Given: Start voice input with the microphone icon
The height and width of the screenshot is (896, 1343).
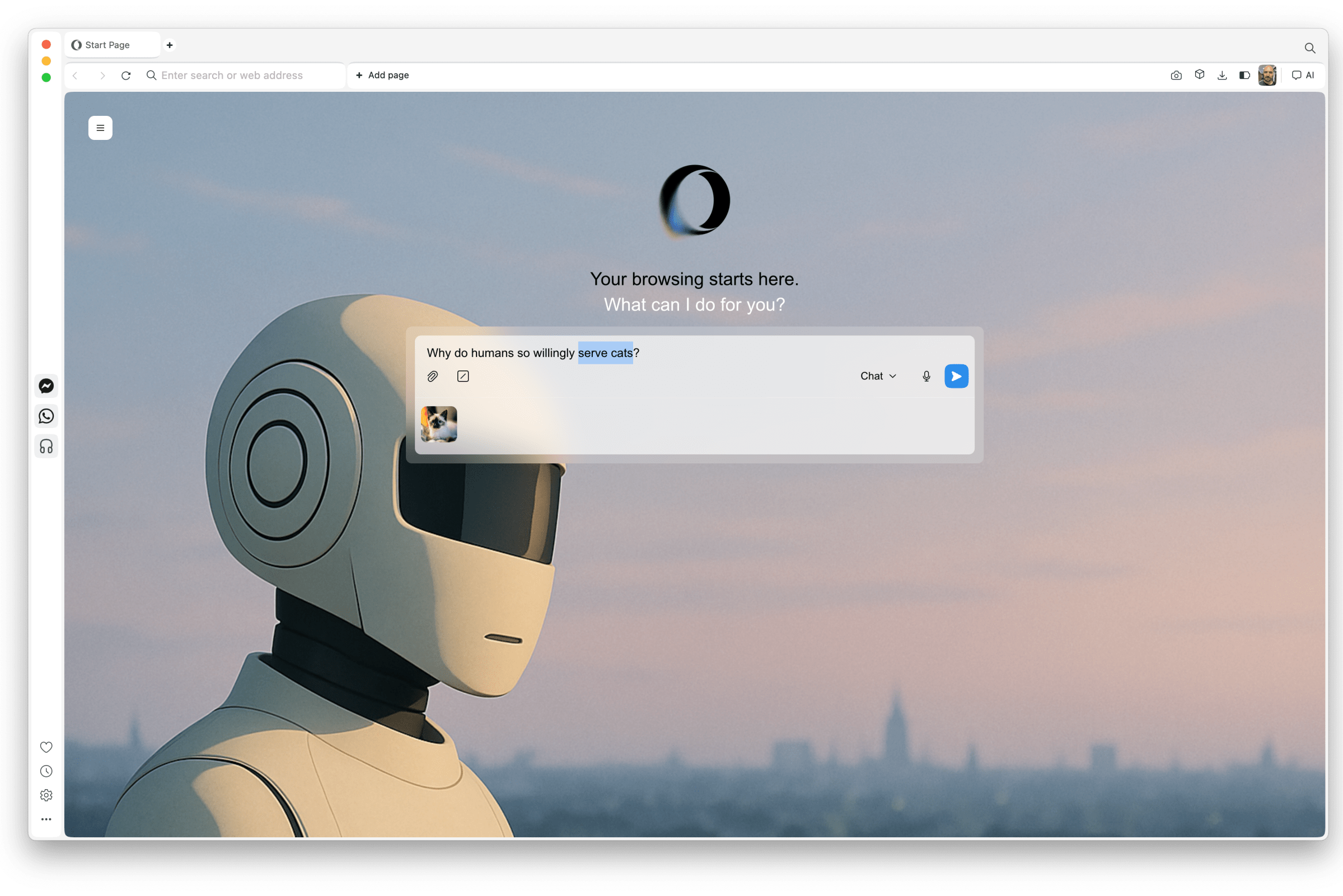Looking at the screenshot, I should click(x=926, y=376).
